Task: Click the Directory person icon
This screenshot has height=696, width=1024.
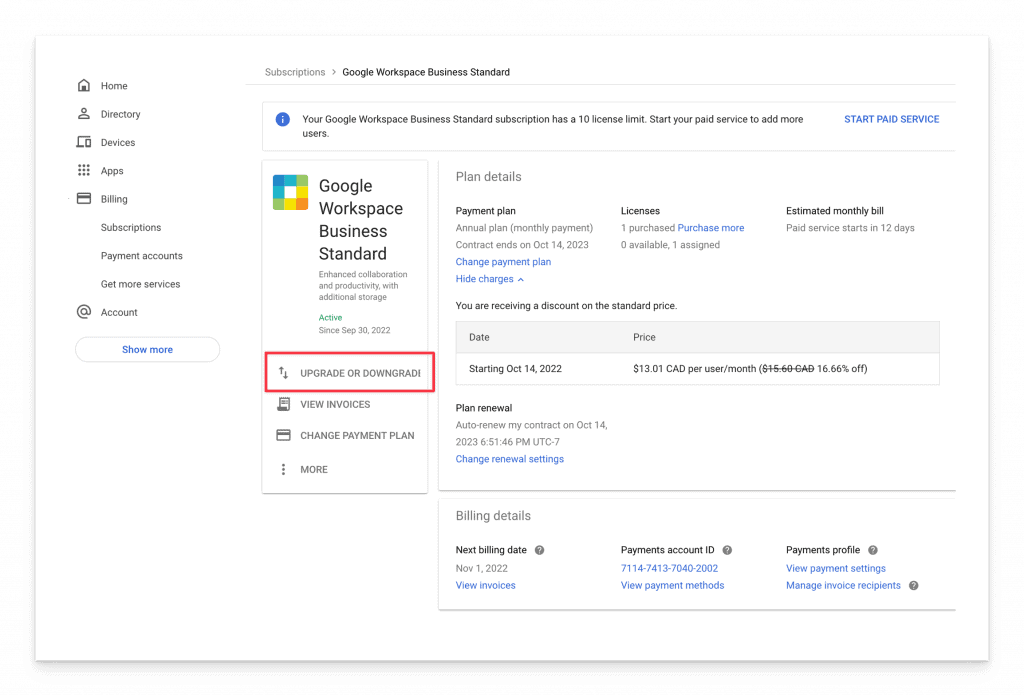Action: click(x=84, y=114)
